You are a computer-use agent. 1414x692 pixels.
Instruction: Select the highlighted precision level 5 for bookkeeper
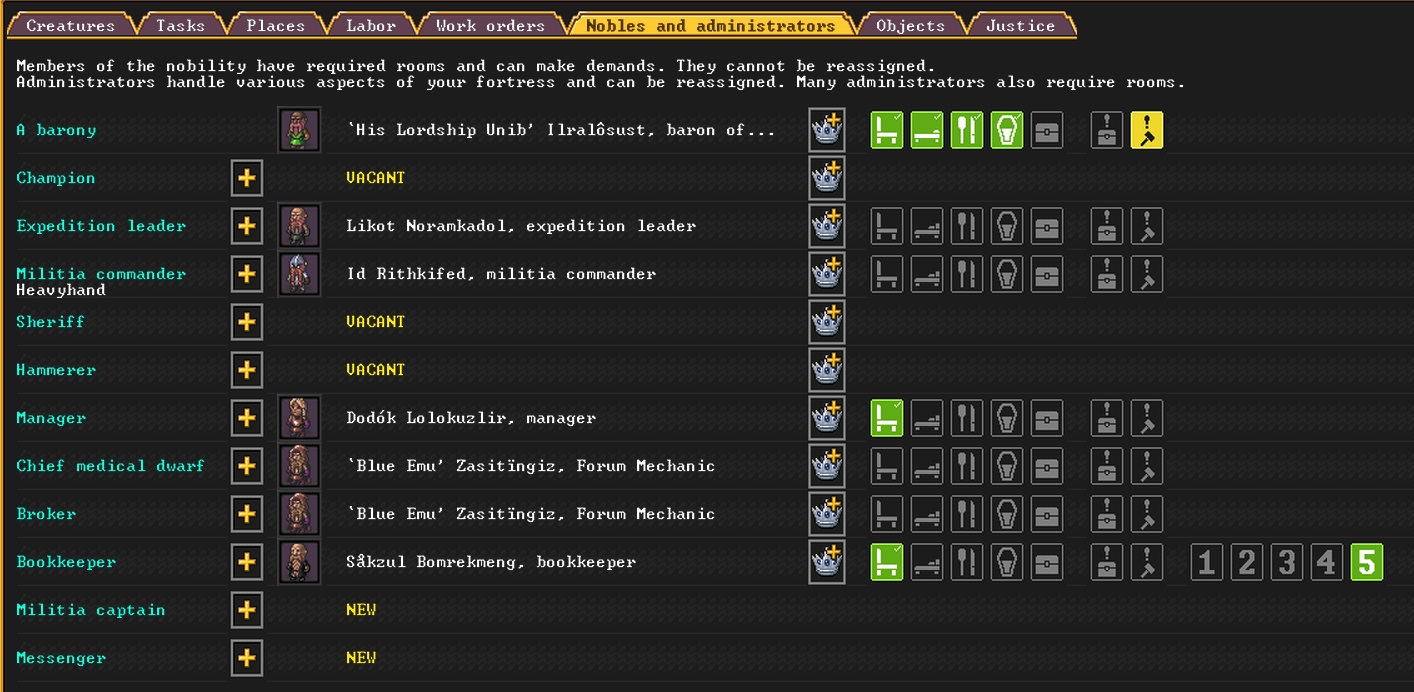(x=1366, y=562)
